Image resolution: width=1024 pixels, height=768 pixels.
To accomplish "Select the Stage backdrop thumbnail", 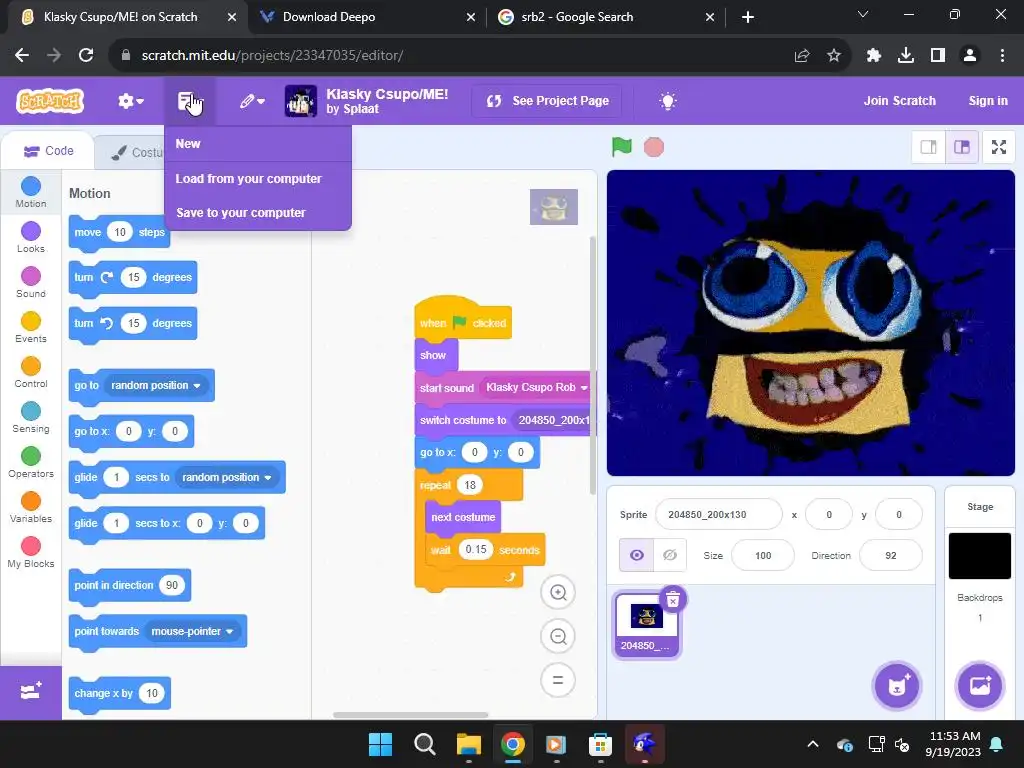I will 980,556.
